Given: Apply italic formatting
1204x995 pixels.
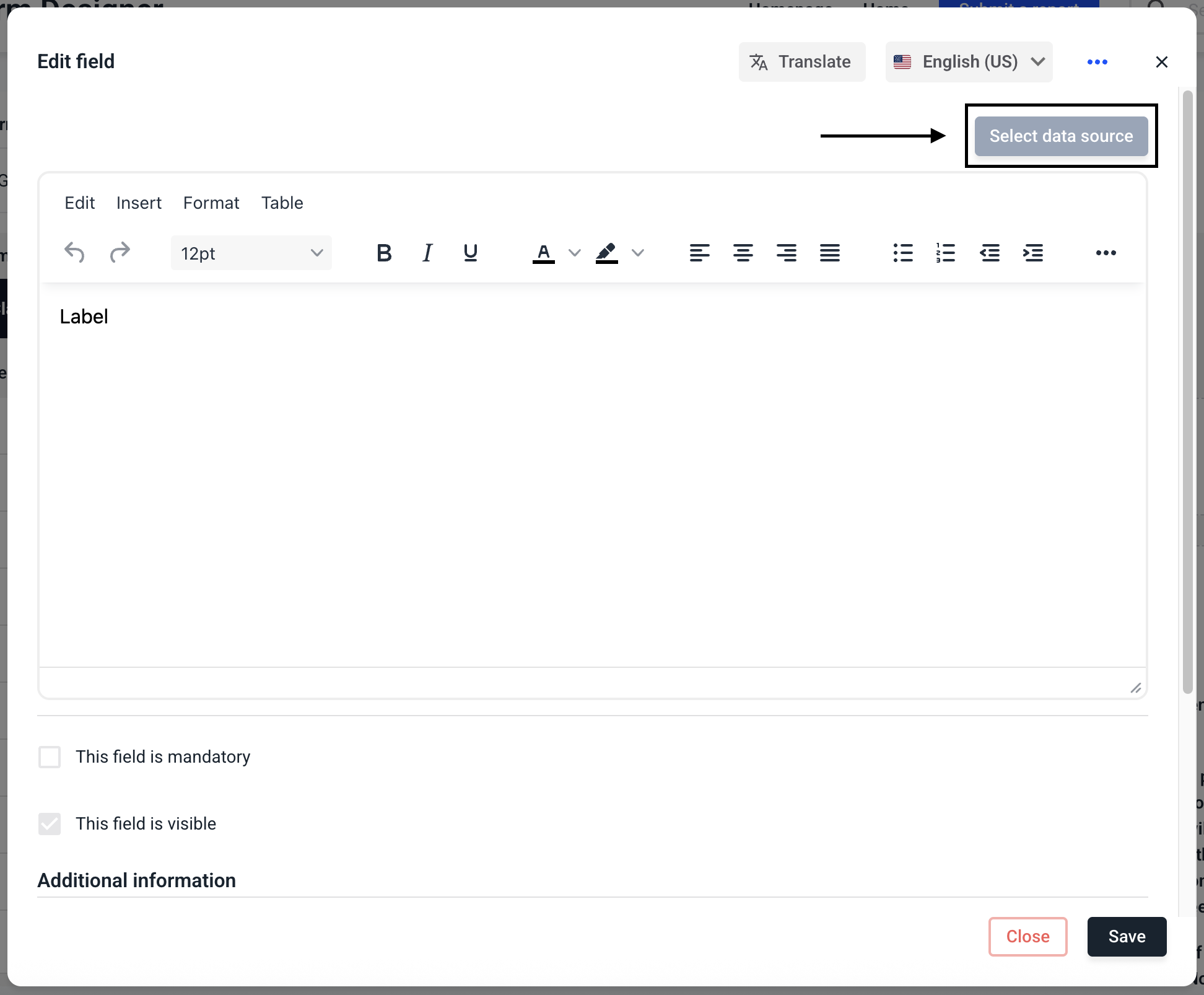Looking at the screenshot, I should pyautogui.click(x=427, y=253).
